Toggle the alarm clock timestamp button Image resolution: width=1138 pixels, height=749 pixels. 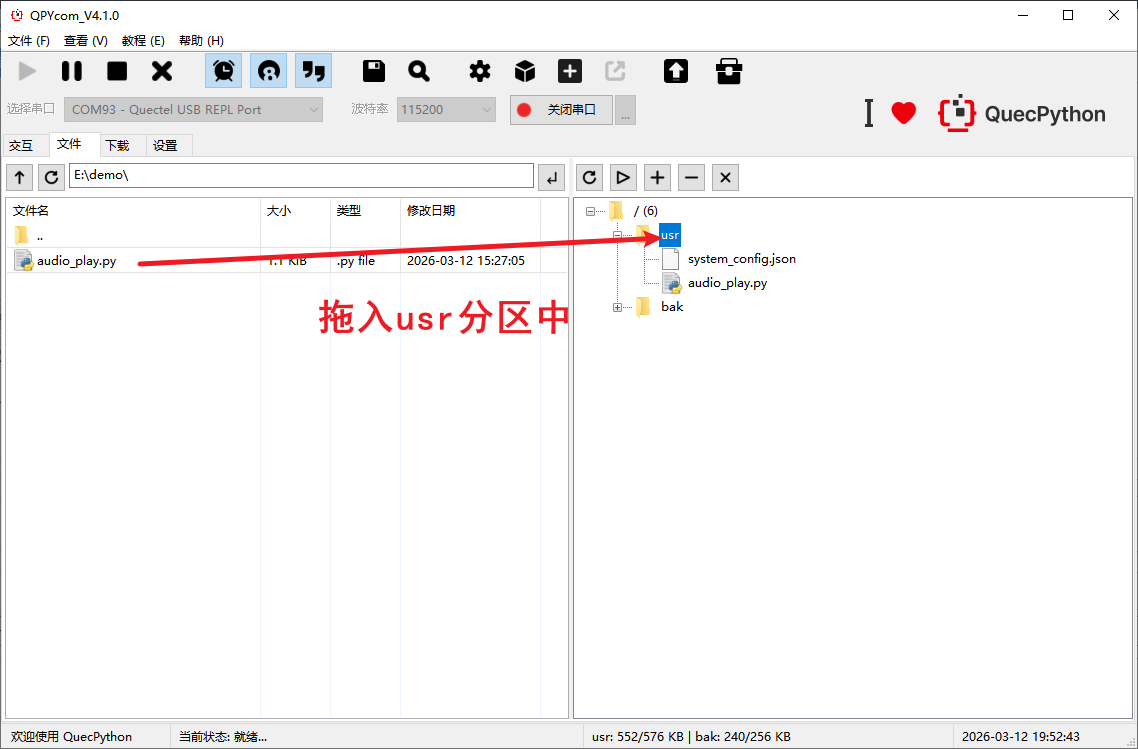coord(224,71)
